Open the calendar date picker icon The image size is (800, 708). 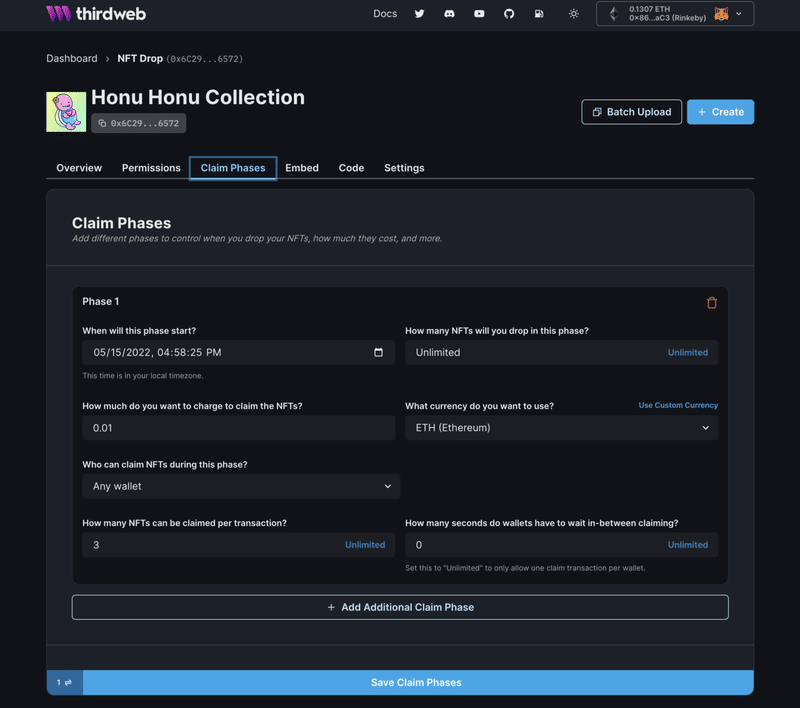(379, 352)
